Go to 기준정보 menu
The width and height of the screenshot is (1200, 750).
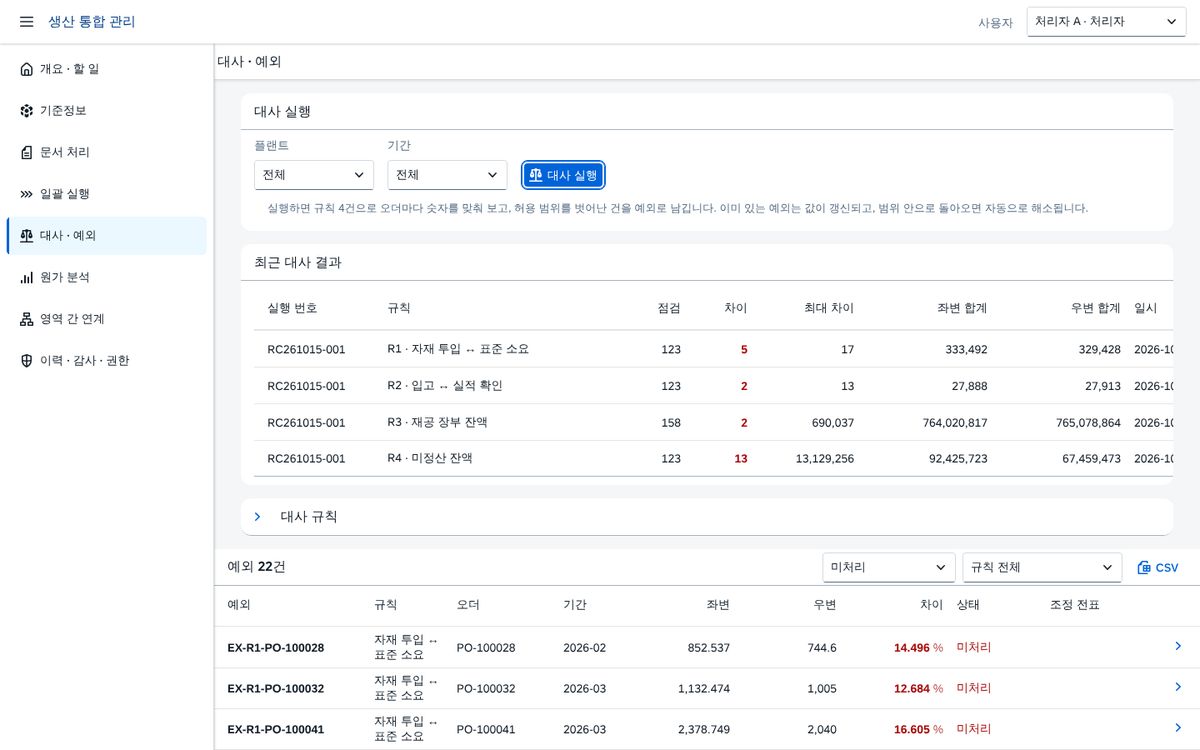point(106,111)
